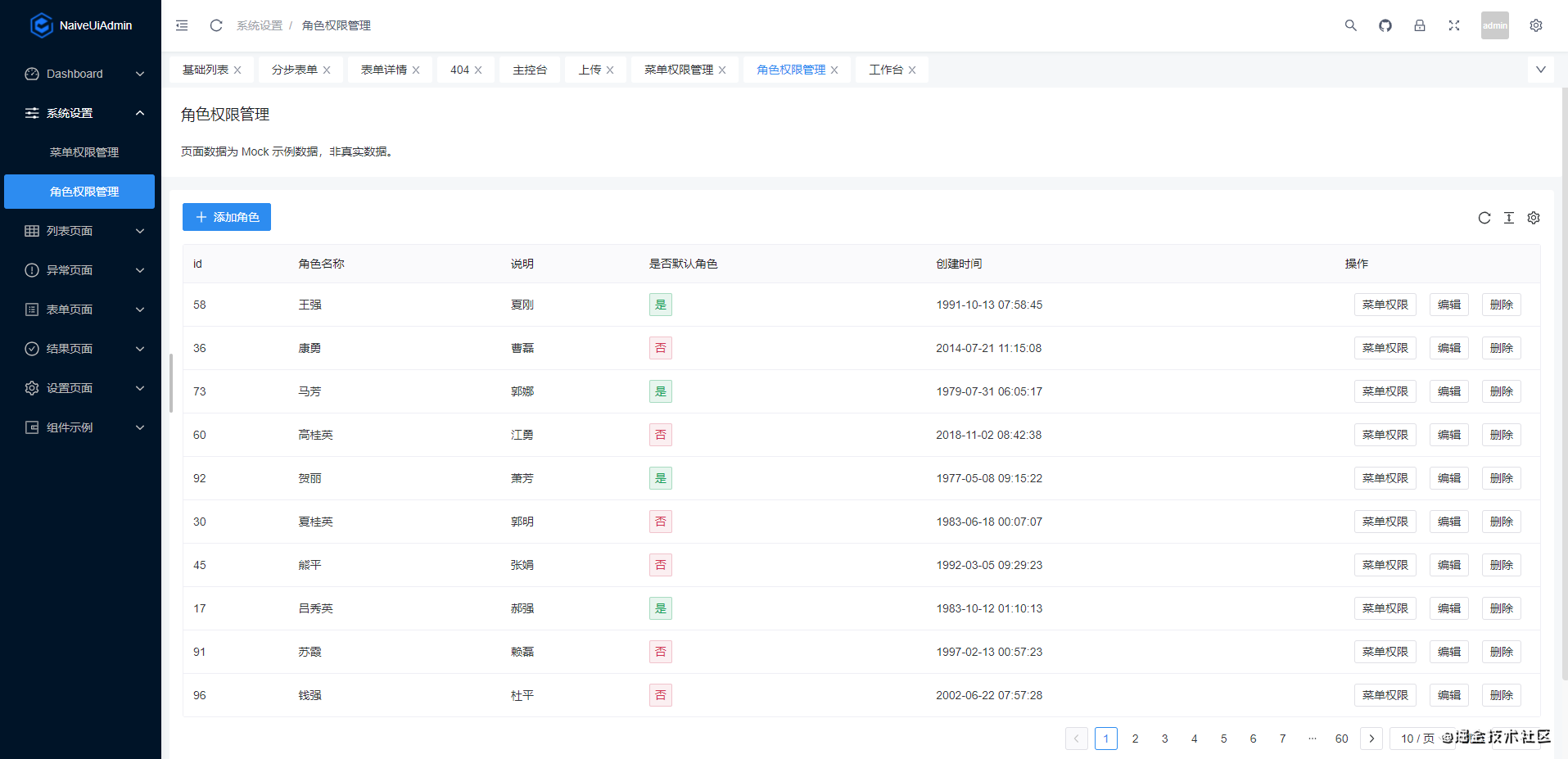Lock the screen with the lock icon
1568x759 pixels.
coord(1420,25)
